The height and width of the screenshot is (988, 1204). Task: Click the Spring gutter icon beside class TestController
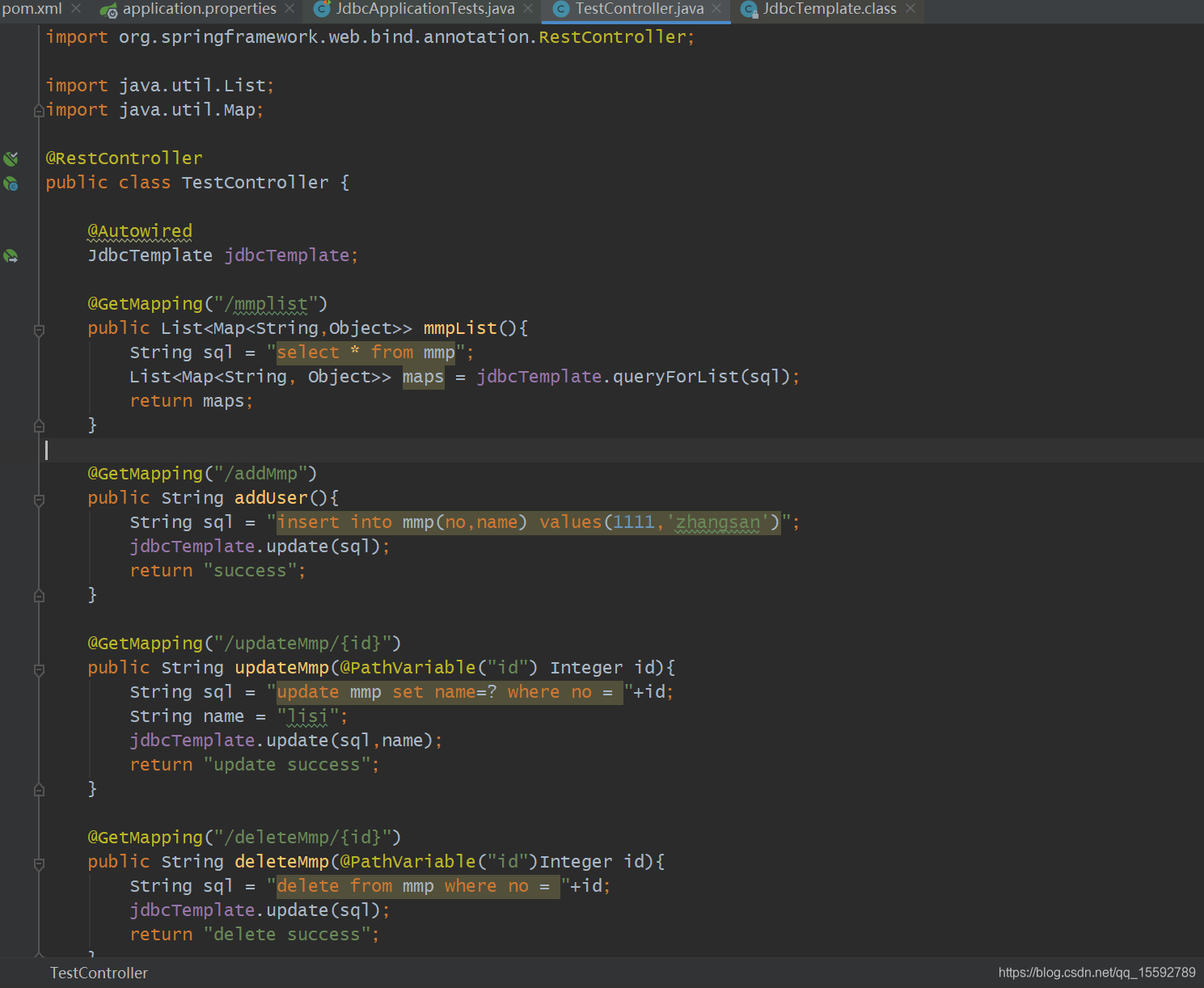click(11, 184)
